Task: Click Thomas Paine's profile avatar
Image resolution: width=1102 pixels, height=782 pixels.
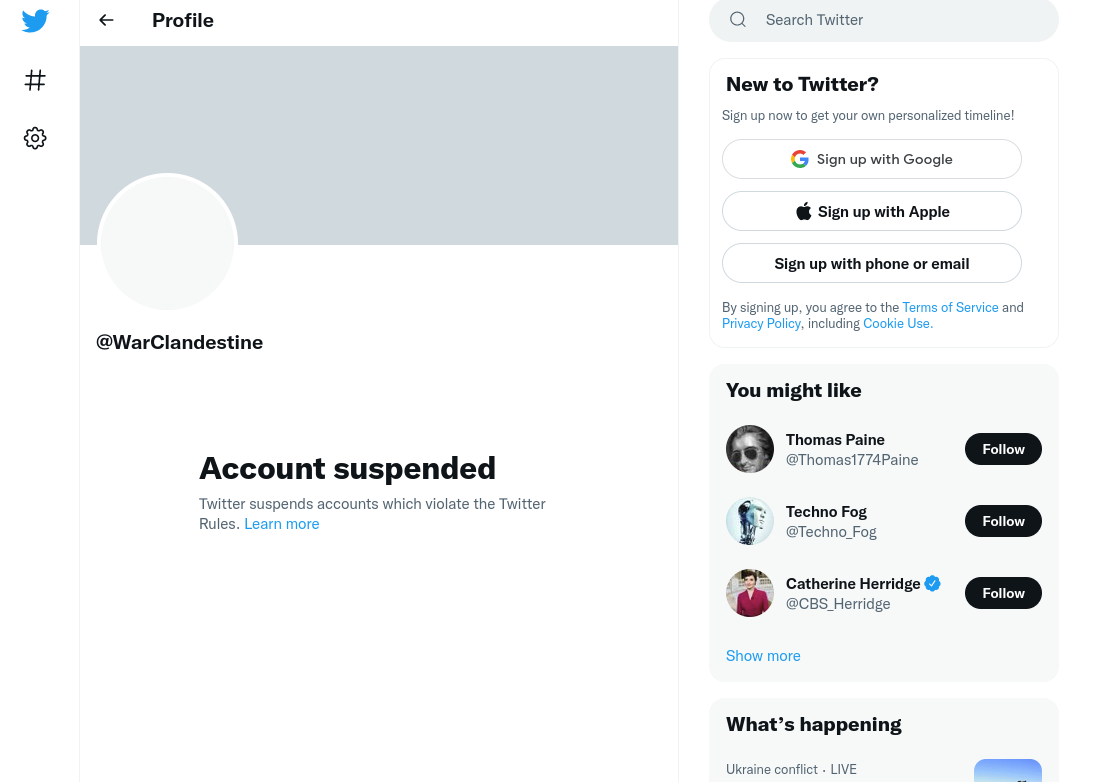Action: (x=750, y=449)
